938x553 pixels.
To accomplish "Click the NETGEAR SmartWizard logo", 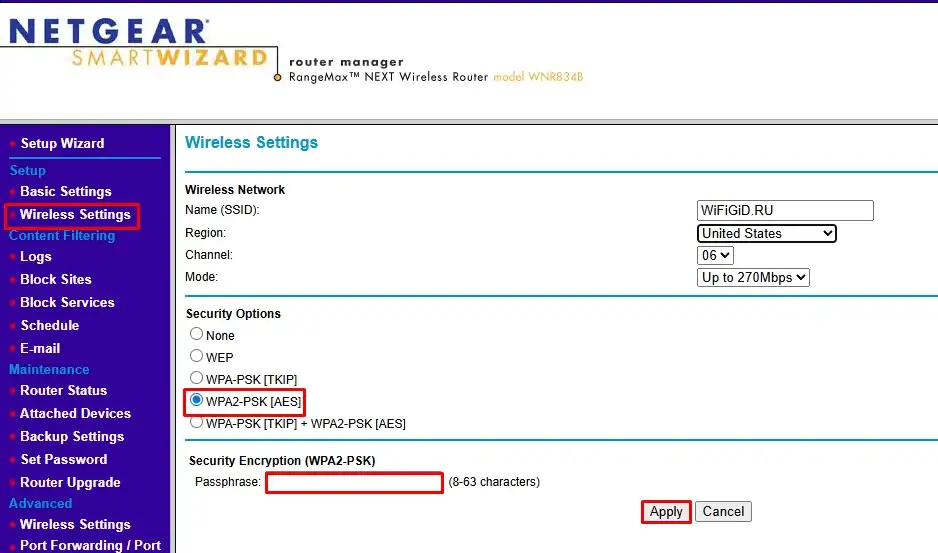I will (x=138, y=44).
